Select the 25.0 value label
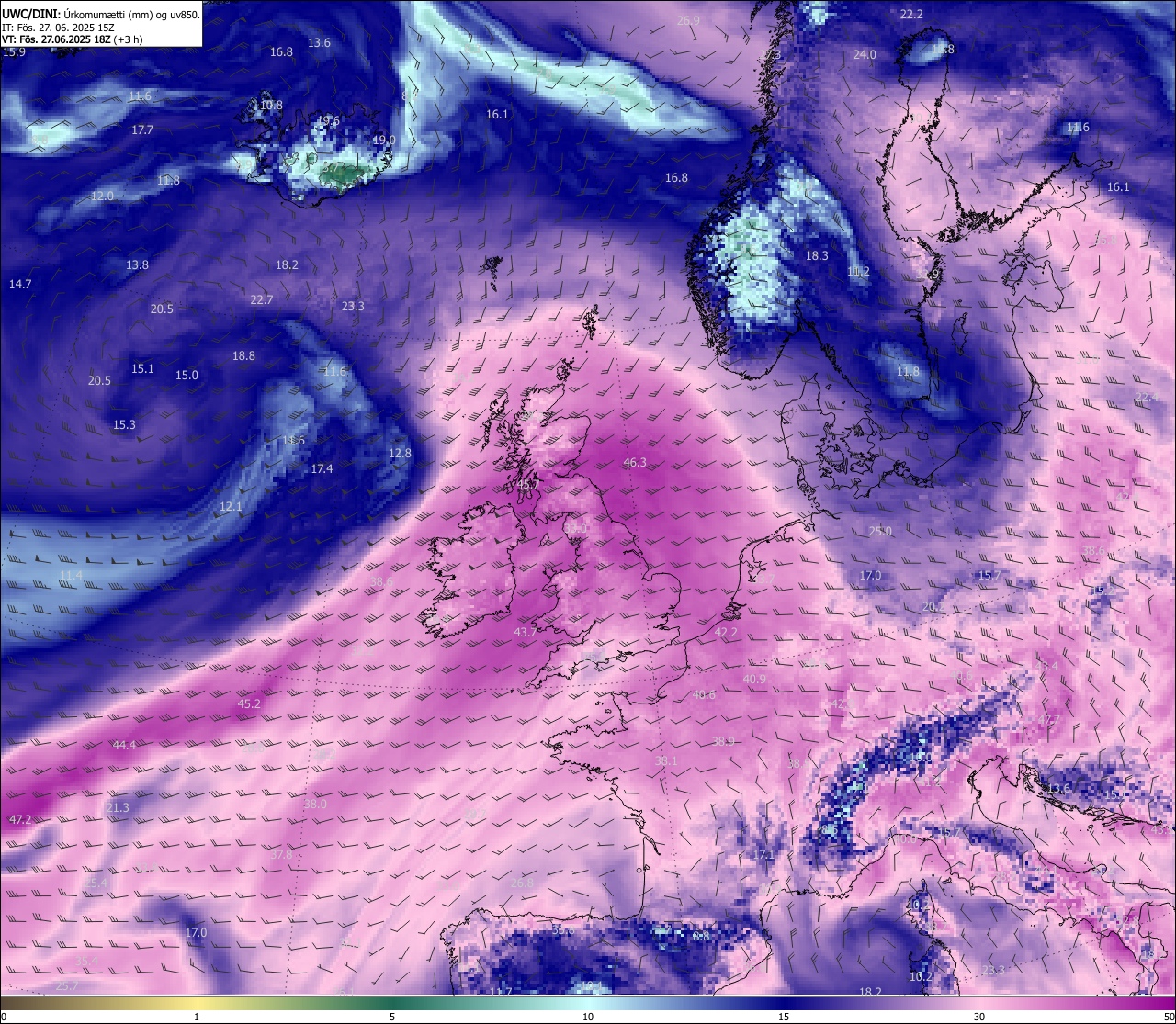1176x1024 pixels. tap(880, 532)
